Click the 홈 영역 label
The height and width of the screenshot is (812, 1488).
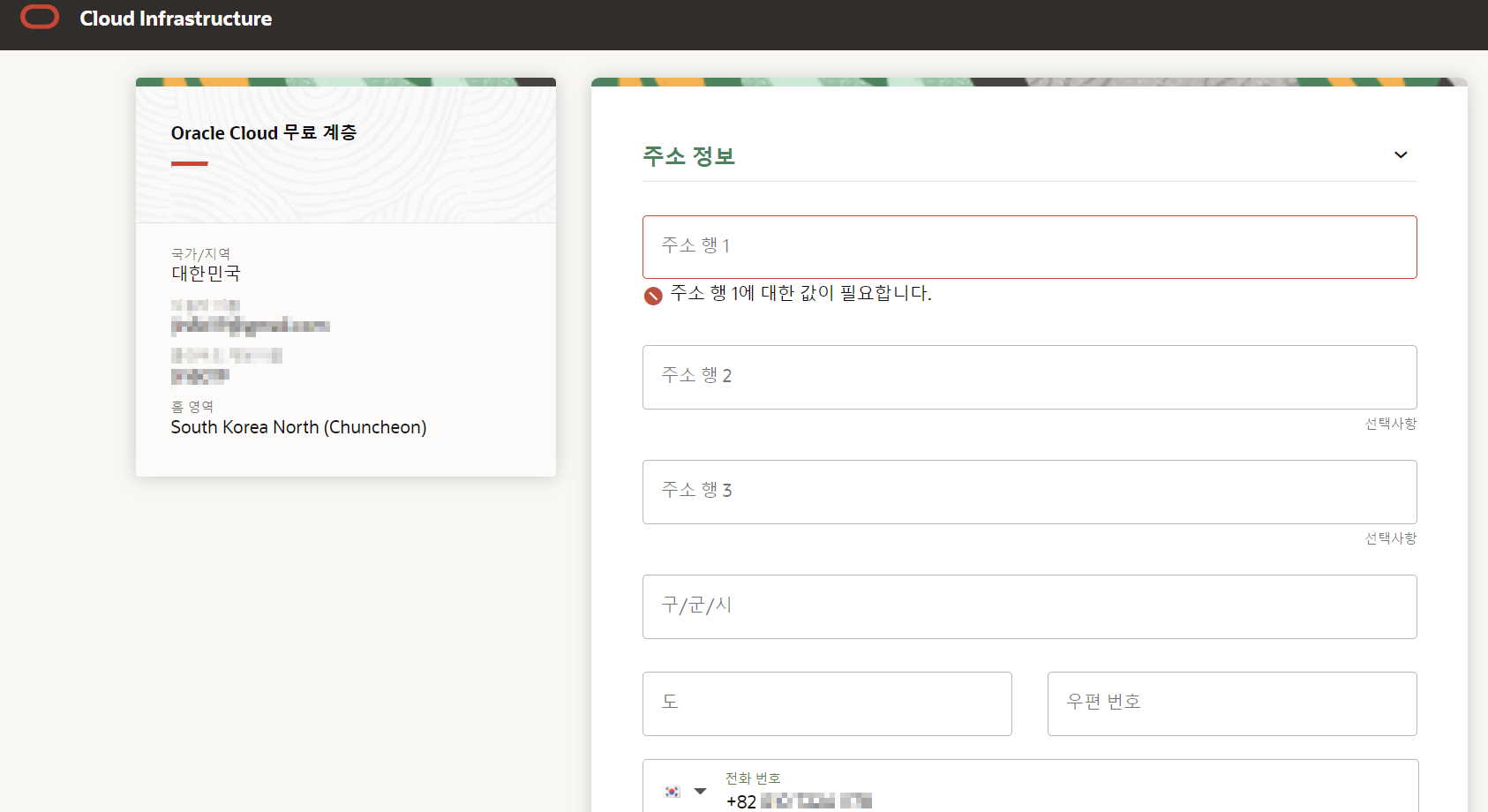pos(192,407)
